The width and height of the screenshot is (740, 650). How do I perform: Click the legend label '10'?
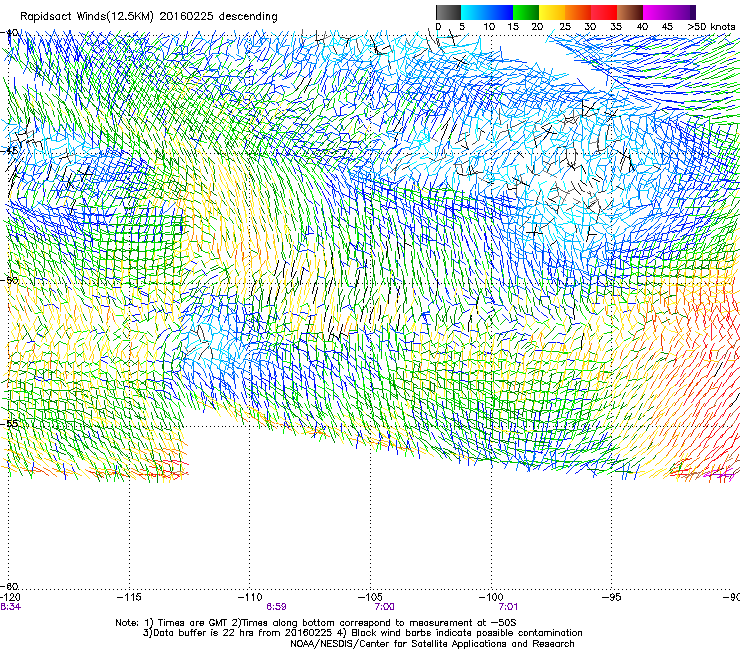[489, 27]
